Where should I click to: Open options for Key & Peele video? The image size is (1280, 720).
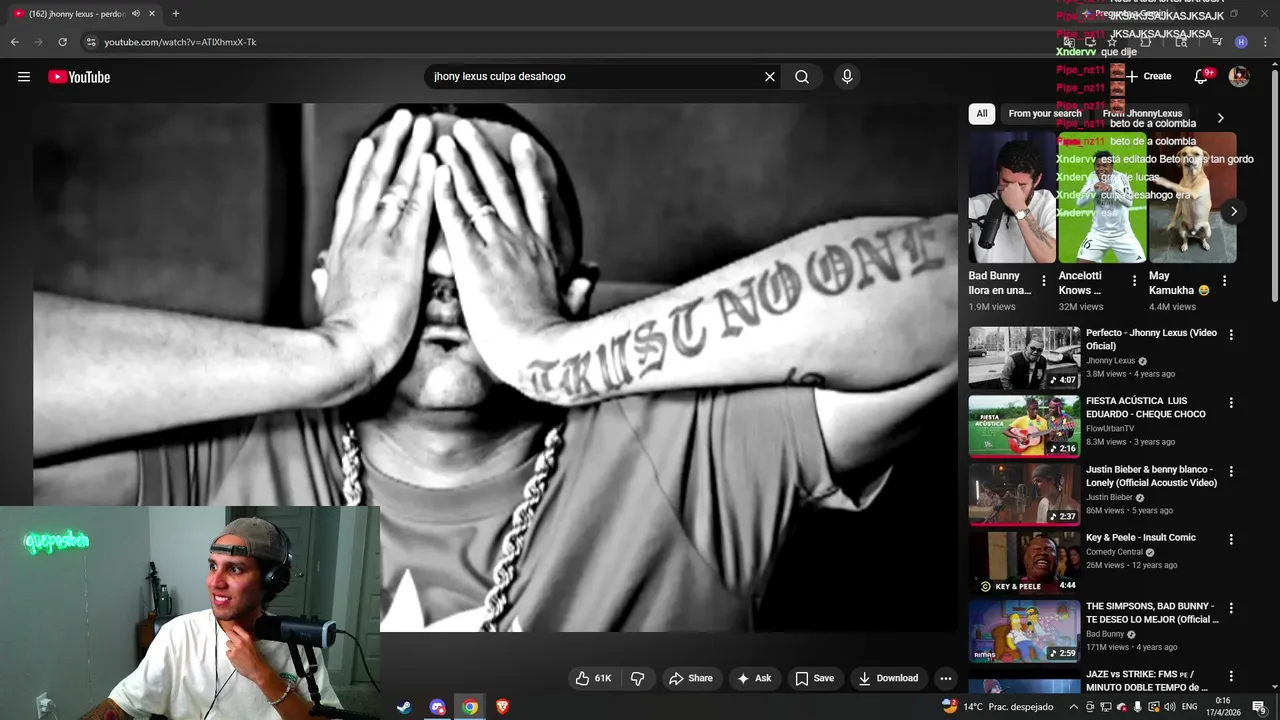1231,539
